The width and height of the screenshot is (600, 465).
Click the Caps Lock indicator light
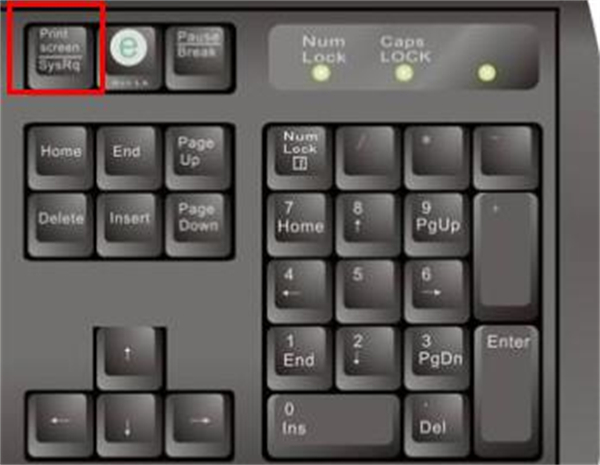tap(404, 73)
